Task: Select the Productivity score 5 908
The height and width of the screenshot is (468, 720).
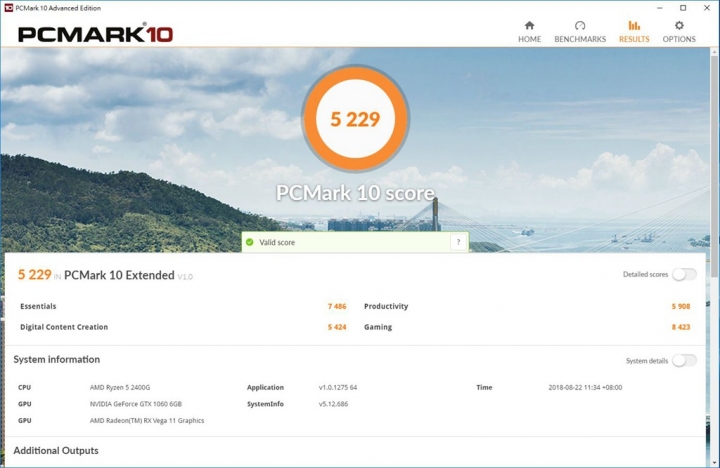Action: click(681, 306)
